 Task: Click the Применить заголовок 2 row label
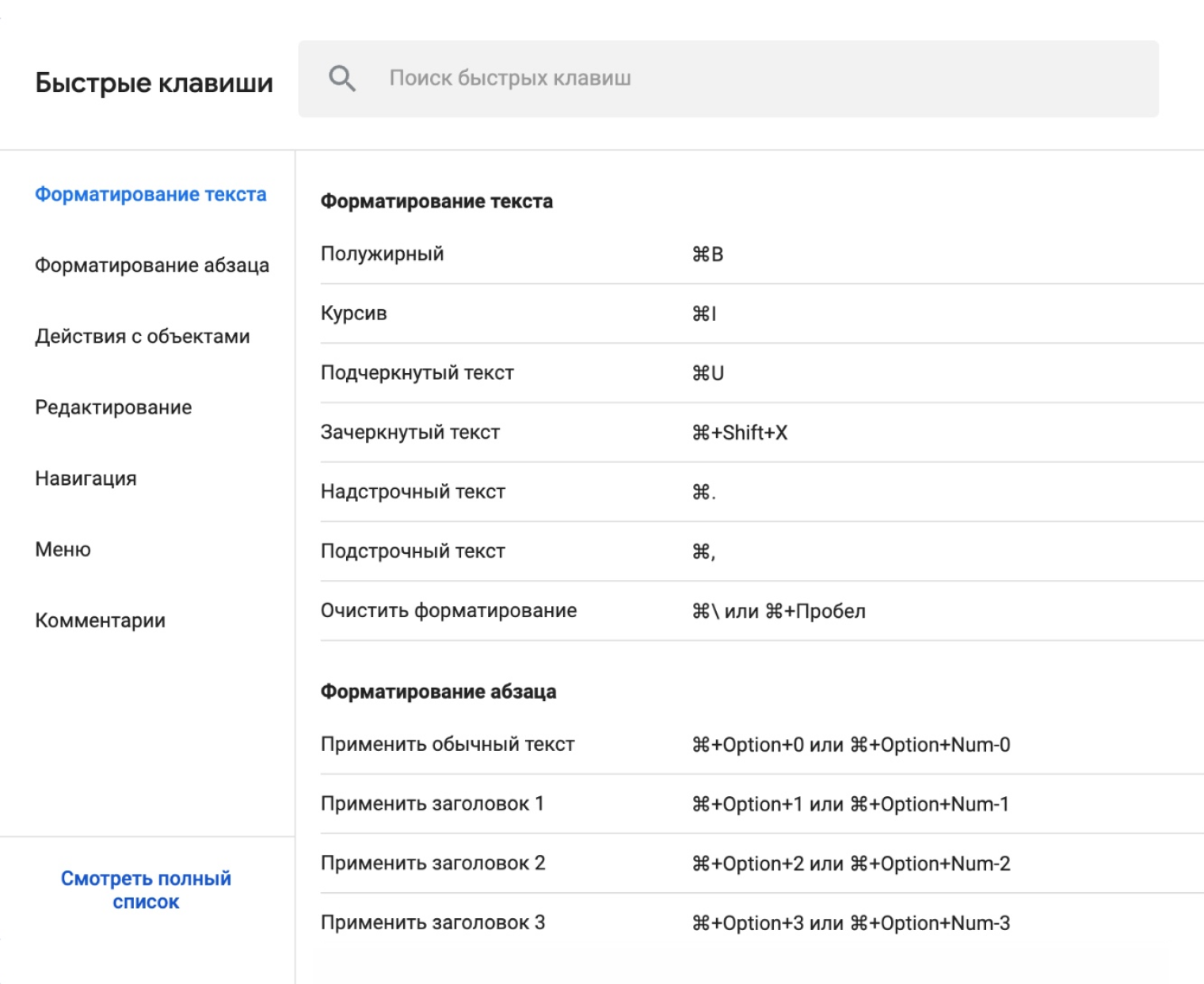432,863
